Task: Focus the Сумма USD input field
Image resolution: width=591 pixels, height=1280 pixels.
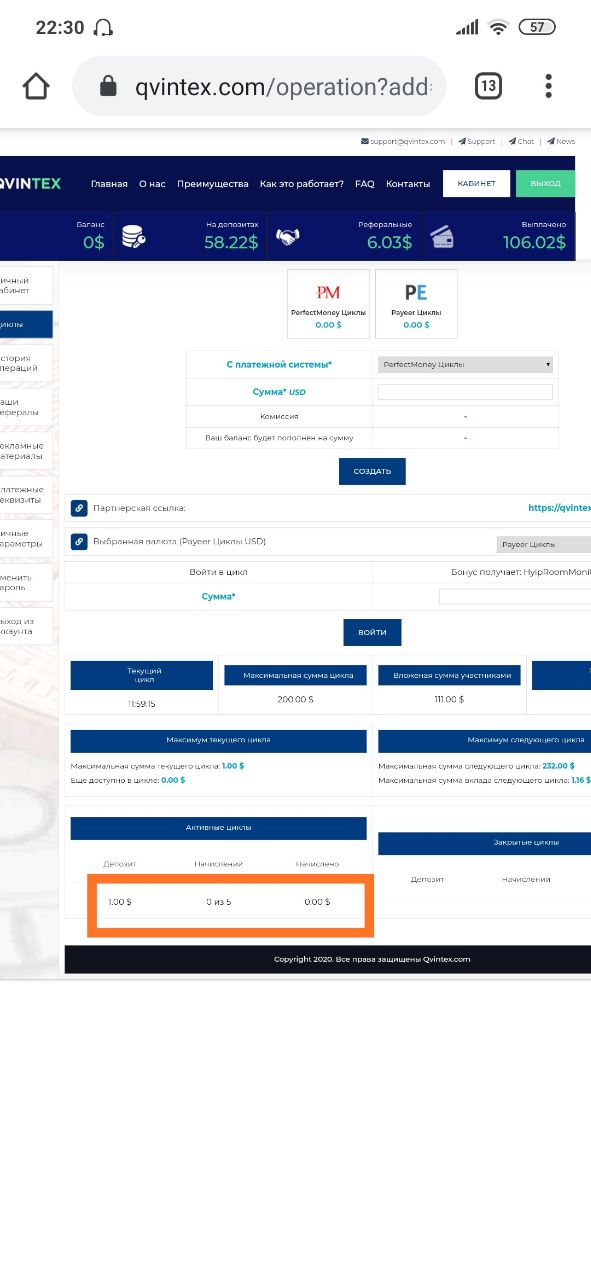Action: coord(465,392)
